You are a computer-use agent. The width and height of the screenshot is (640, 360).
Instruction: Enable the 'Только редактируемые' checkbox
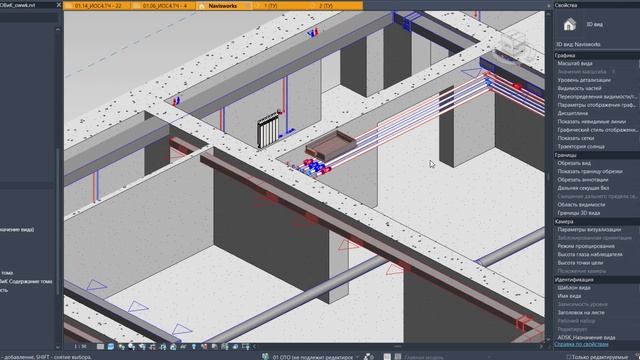(x=569, y=357)
